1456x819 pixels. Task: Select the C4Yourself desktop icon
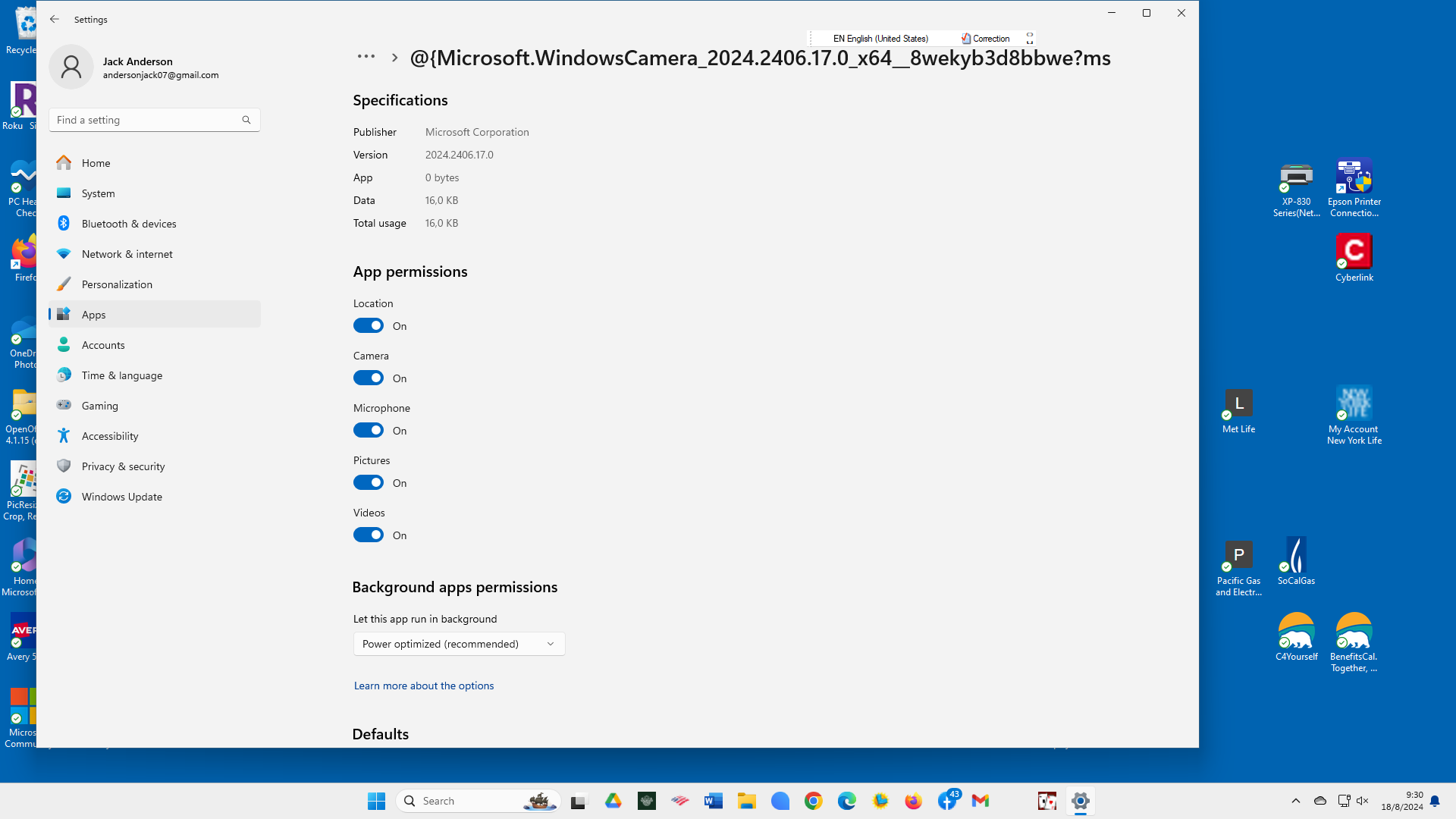point(1297,638)
